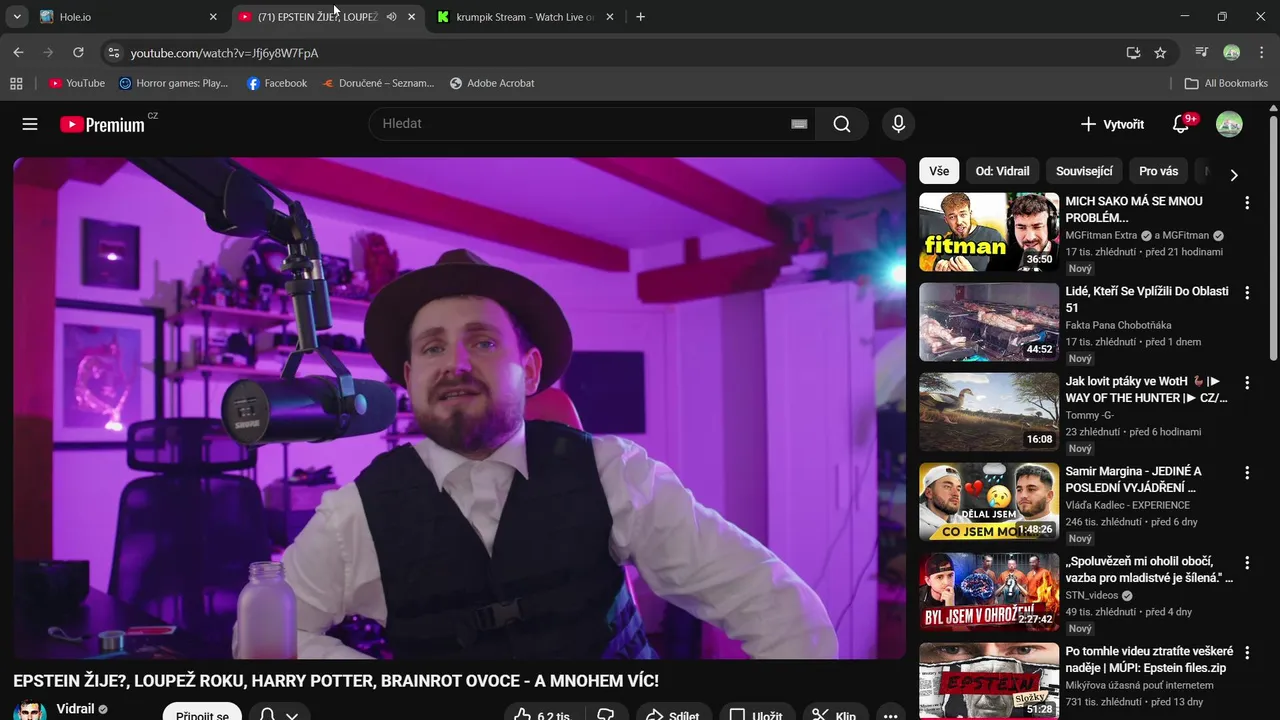Open media controls icon in Chrome toolbar
Viewport: 1280px width, 720px height.
[1202, 52]
